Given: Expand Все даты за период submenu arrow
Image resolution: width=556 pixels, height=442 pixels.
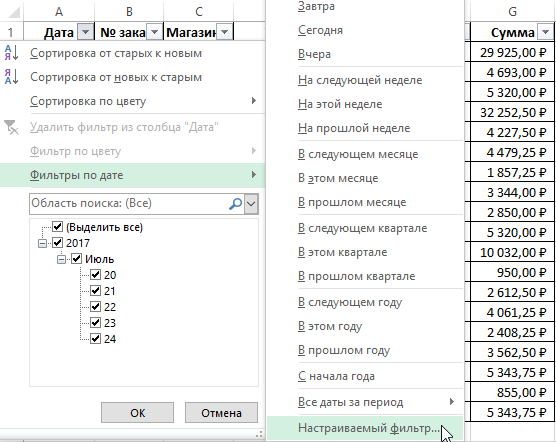Looking at the screenshot, I should tap(451, 402).
